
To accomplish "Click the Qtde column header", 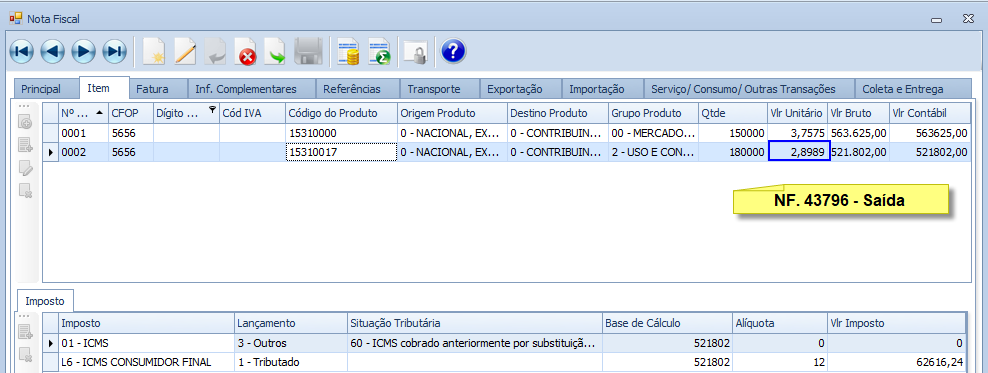I will click(x=733, y=113).
